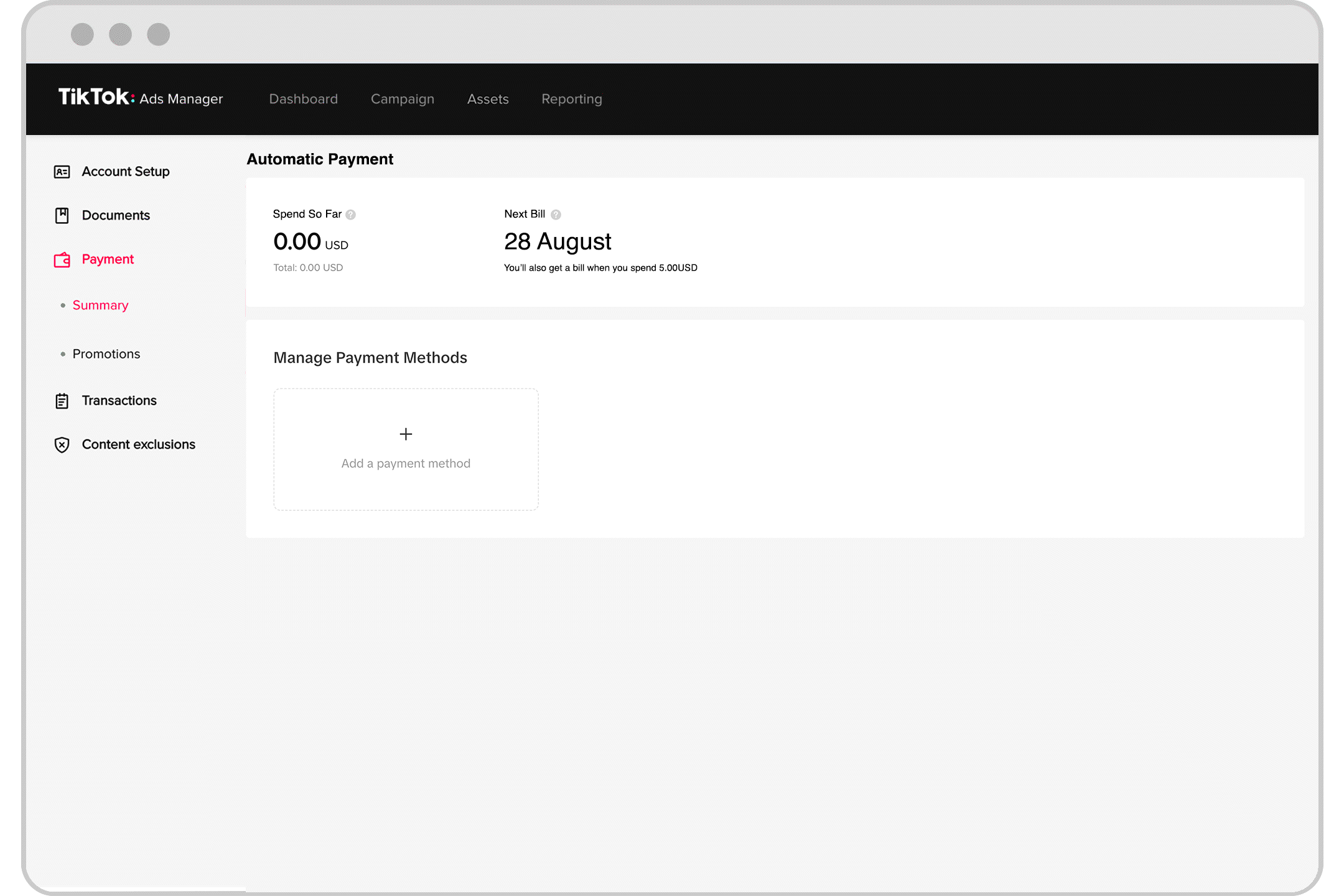1344x896 pixels.
Task: Click the Add payment method plus icon
Action: 405,433
